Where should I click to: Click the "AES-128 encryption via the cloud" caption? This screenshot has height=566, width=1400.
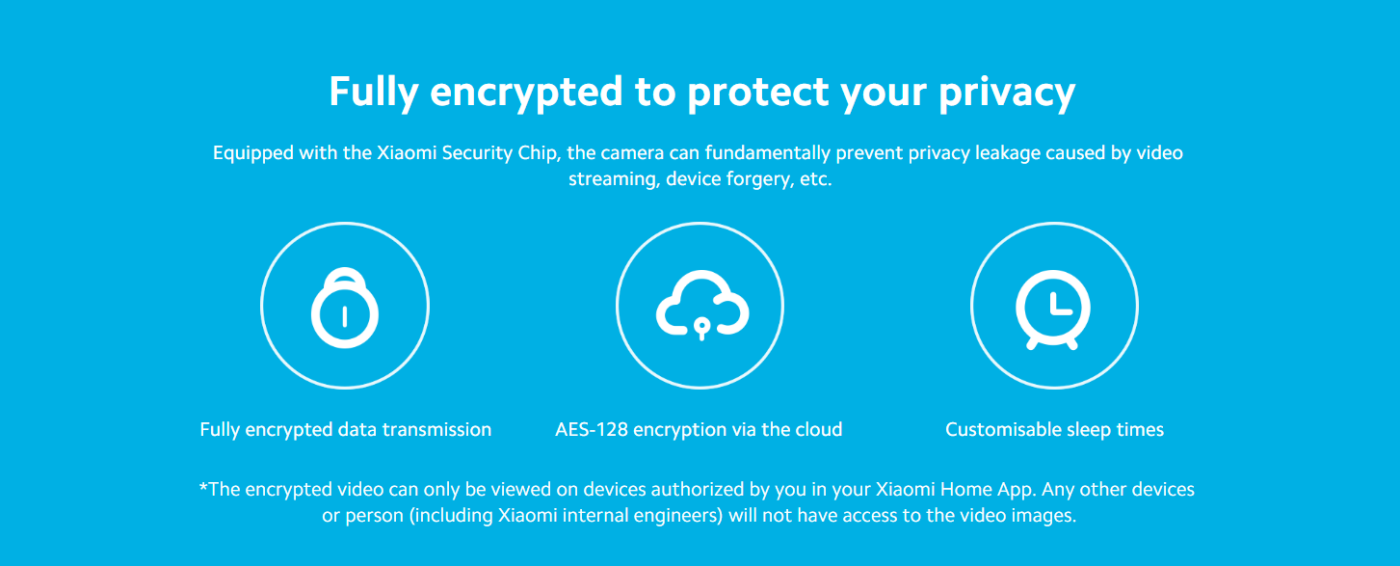699,430
